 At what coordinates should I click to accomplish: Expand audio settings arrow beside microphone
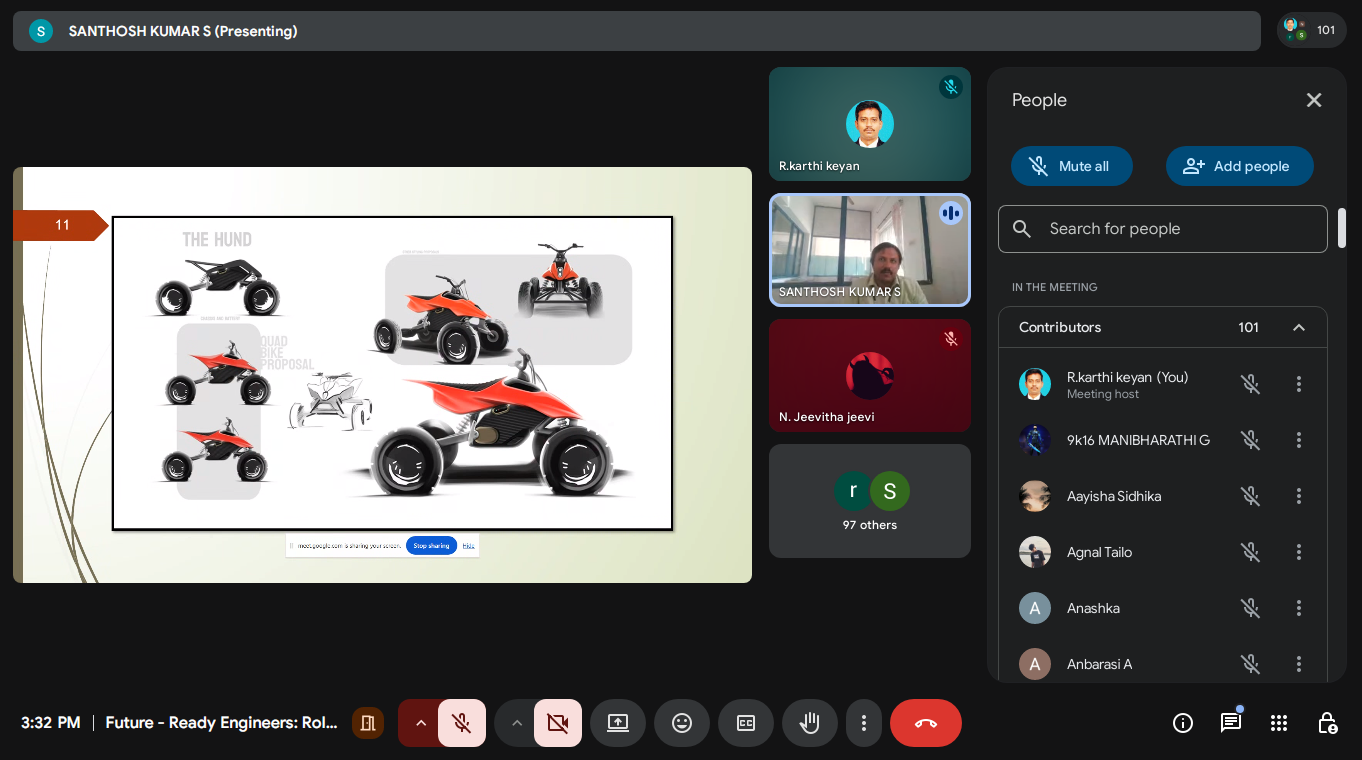pos(421,723)
